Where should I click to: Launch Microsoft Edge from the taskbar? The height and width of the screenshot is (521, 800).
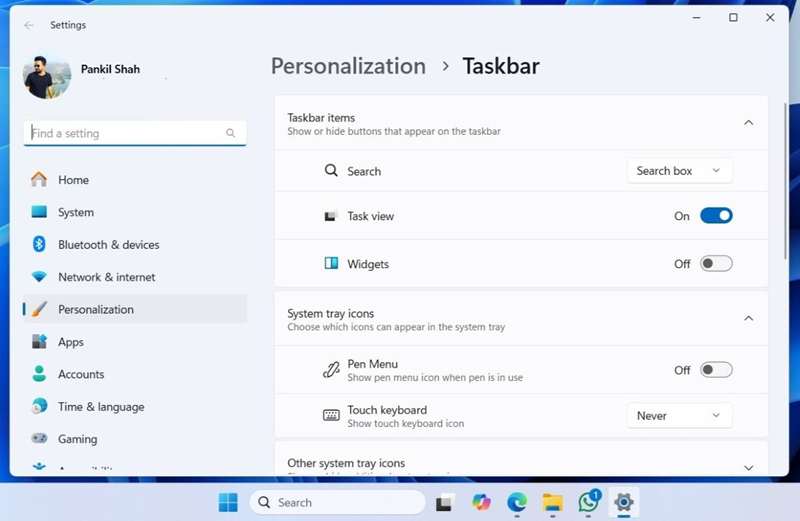pos(517,502)
